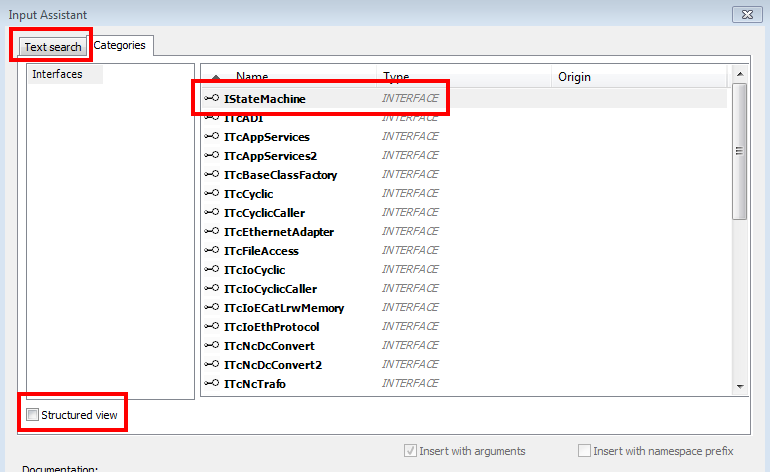Select ITcNcTrafo entry name
This screenshot has width=770, height=472.
tap(254, 385)
